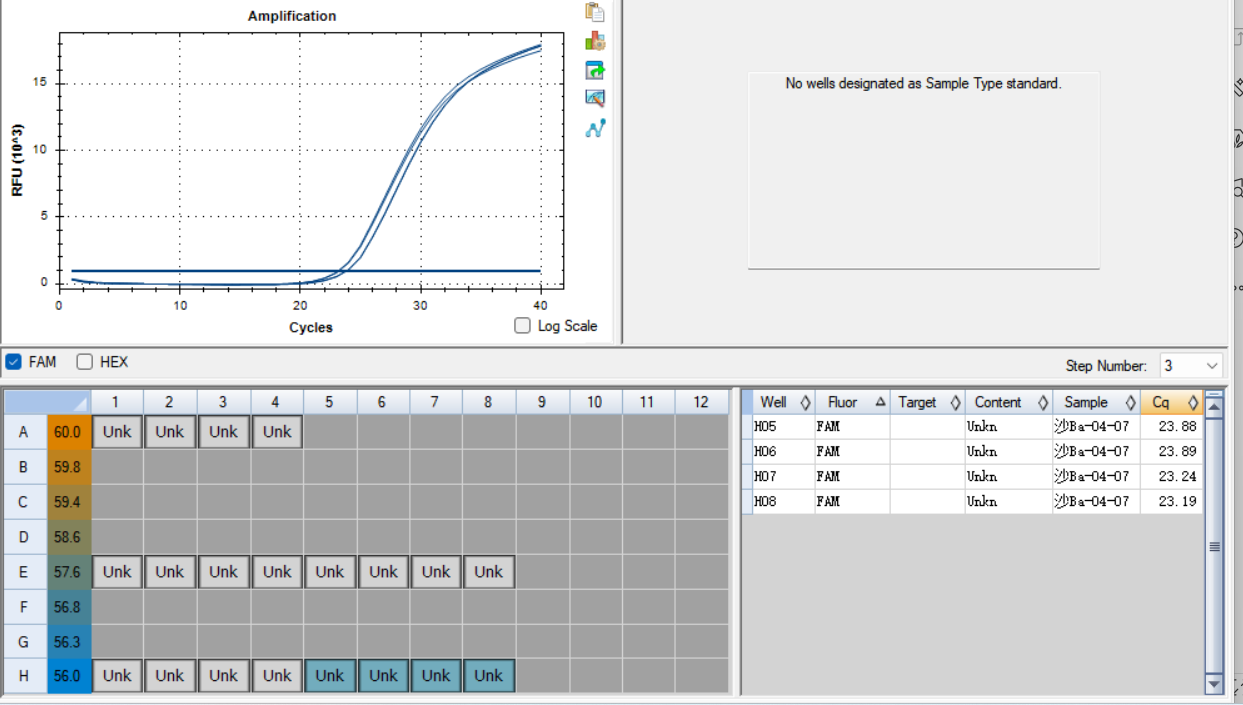Click the Cycles axis label
Image resolution: width=1243 pixels, height=705 pixels.
[311, 327]
